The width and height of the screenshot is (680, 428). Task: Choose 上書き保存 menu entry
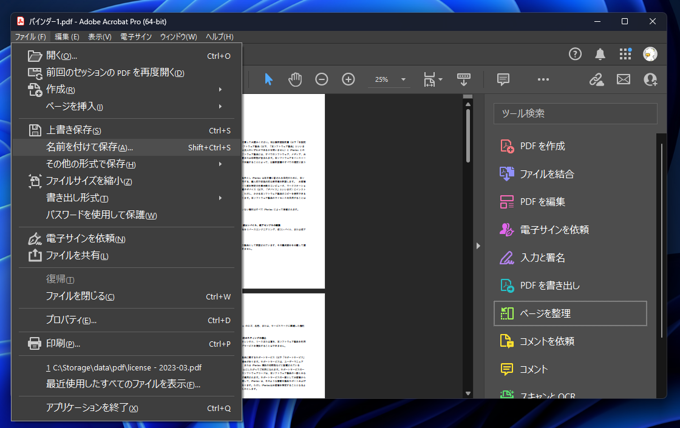click(x=127, y=130)
